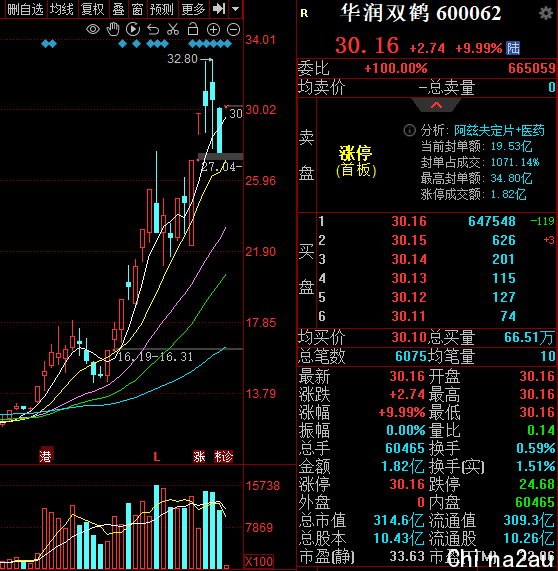Click the 删自选 toolbar button
The image size is (558, 571).
point(25,9)
